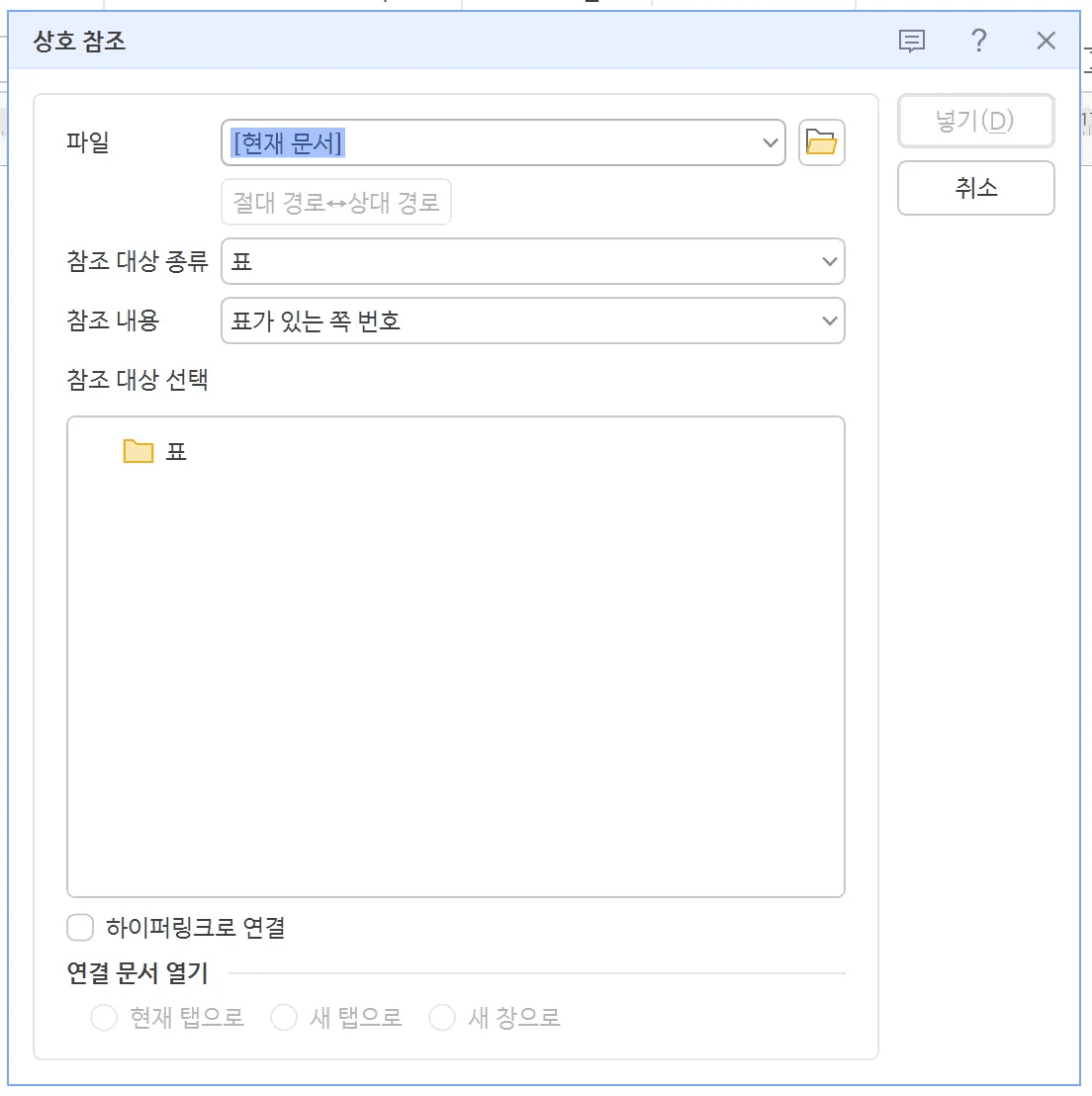The image size is (1092, 1096).
Task: Click the help question mark icon
Action: [978, 41]
